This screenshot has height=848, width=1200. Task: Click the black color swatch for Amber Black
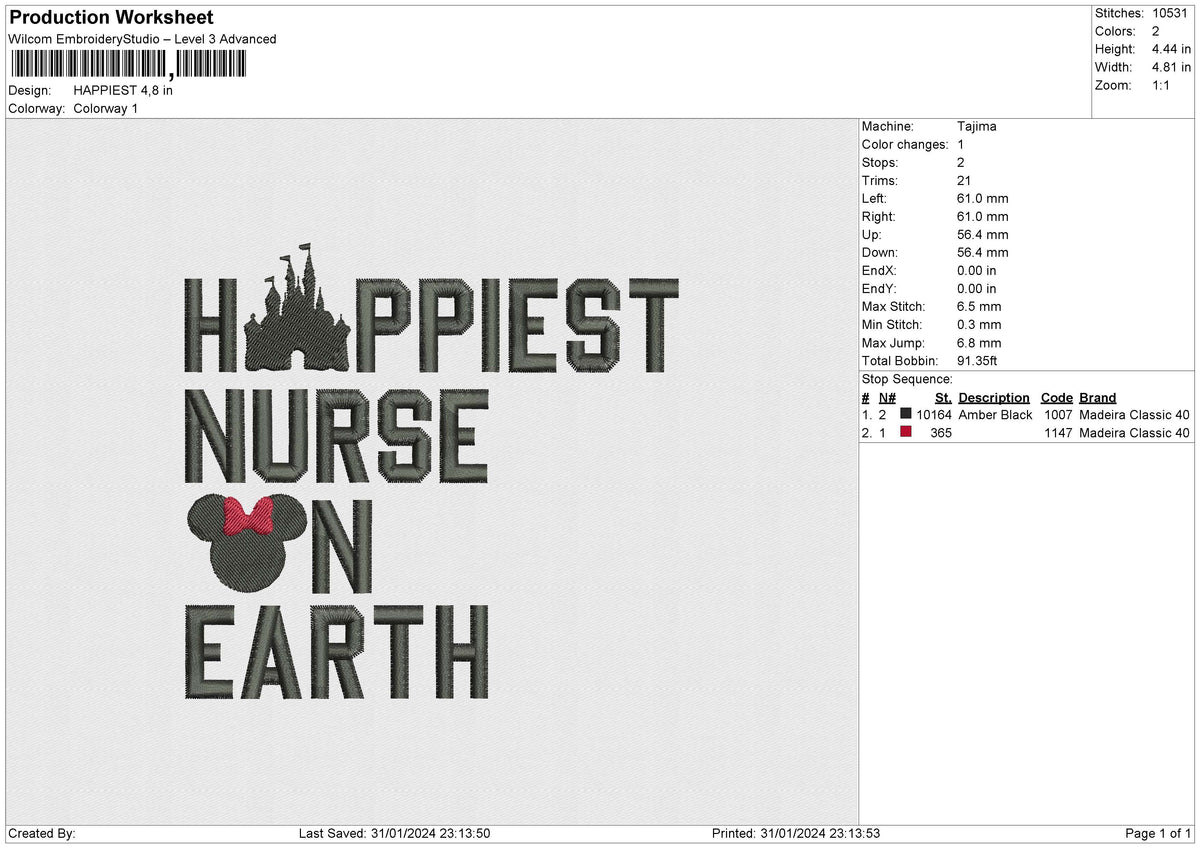pos(906,414)
